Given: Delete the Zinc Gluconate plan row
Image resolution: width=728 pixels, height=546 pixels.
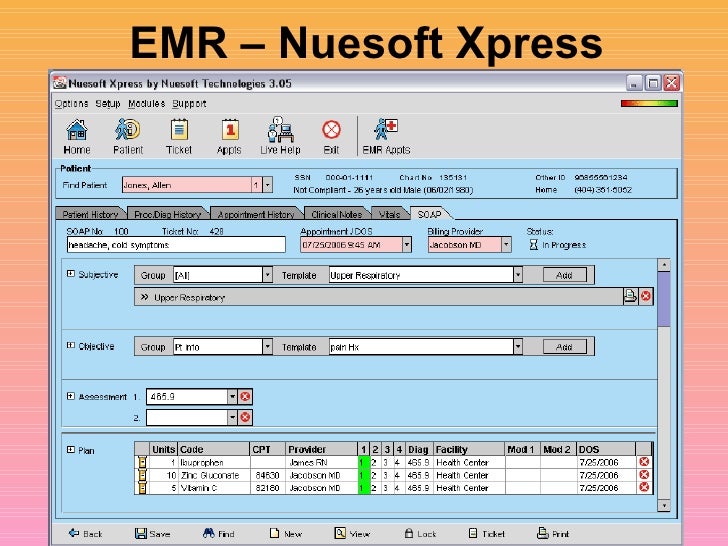Looking at the screenshot, I should (644, 474).
